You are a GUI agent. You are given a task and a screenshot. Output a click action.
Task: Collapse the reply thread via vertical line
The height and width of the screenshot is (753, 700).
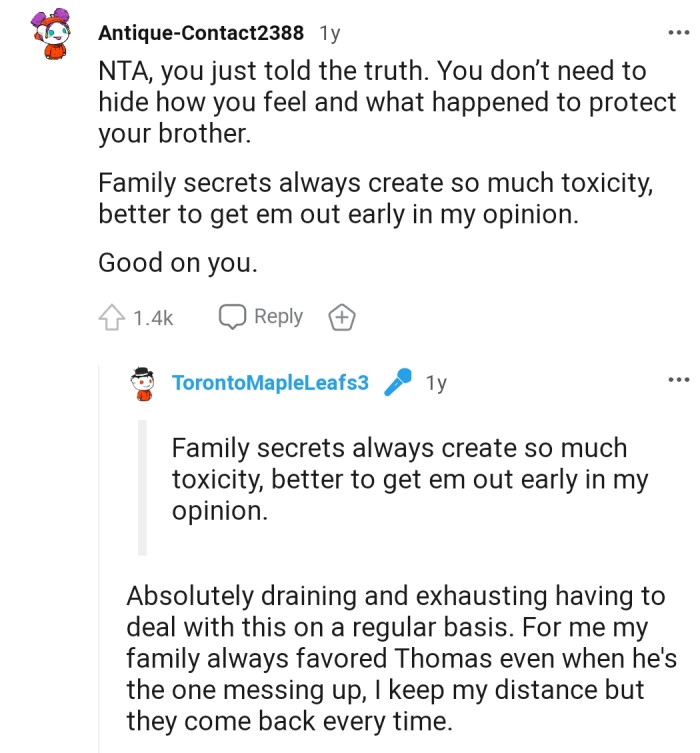click(x=100, y=560)
